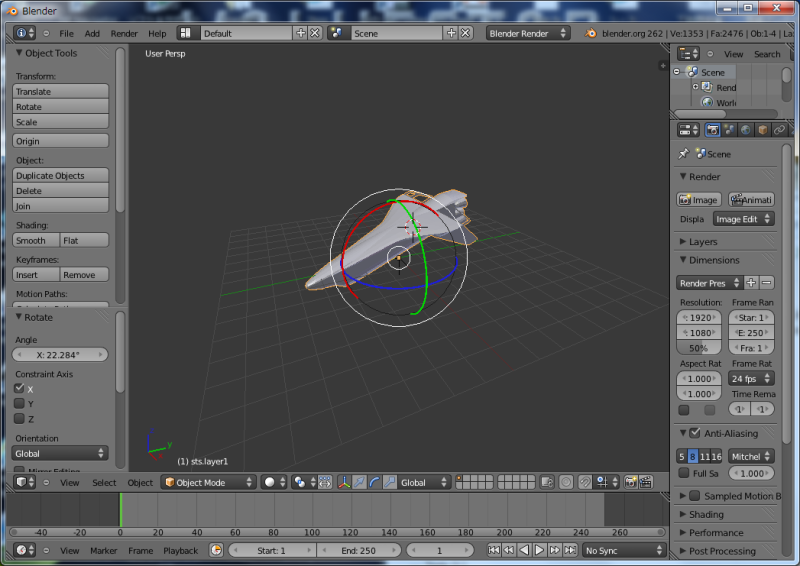
Task: Enable Sampled Motion Blur checkbox
Action: click(x=694, y=496)
